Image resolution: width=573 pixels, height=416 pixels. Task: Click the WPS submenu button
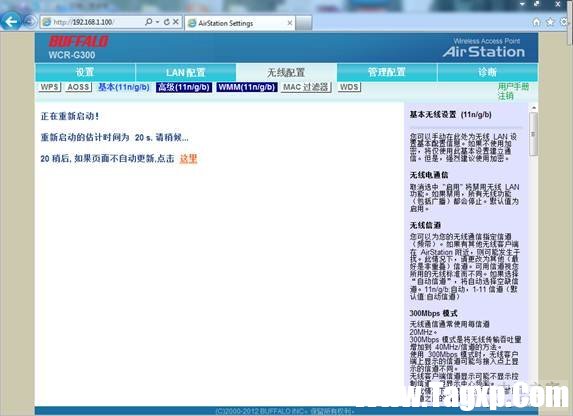[x=50, y=87]
